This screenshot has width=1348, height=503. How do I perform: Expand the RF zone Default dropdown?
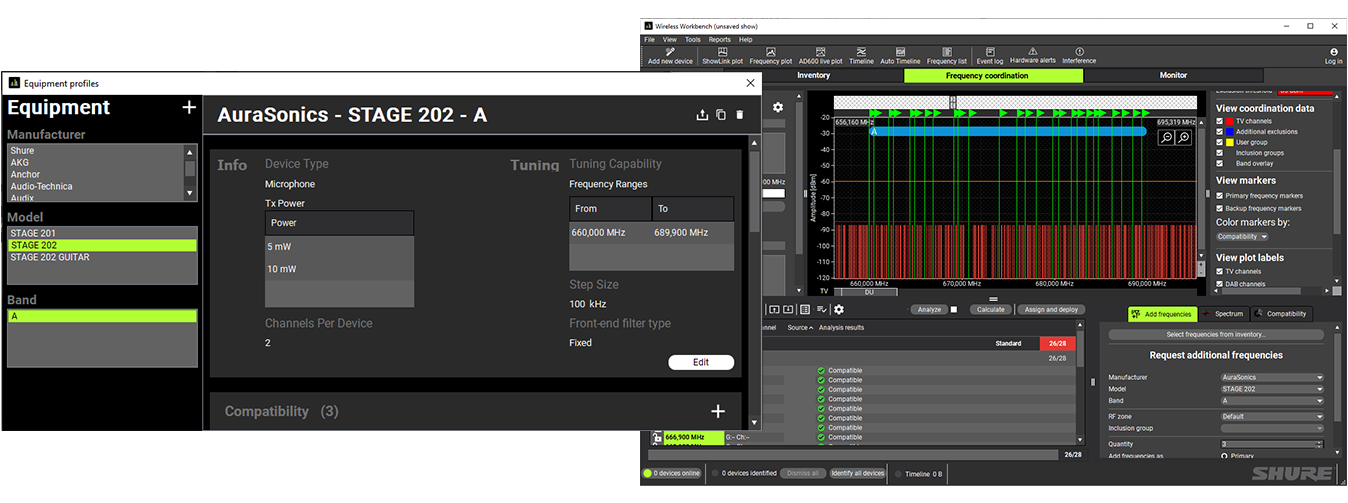pyautogui.click(x=1271, y=416)
